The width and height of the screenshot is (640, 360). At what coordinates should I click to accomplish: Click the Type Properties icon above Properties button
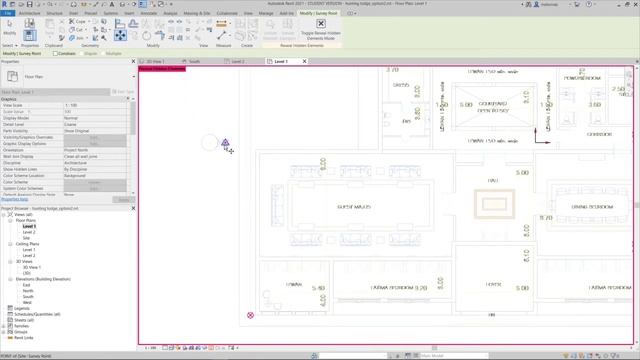[x=29, y=23]
